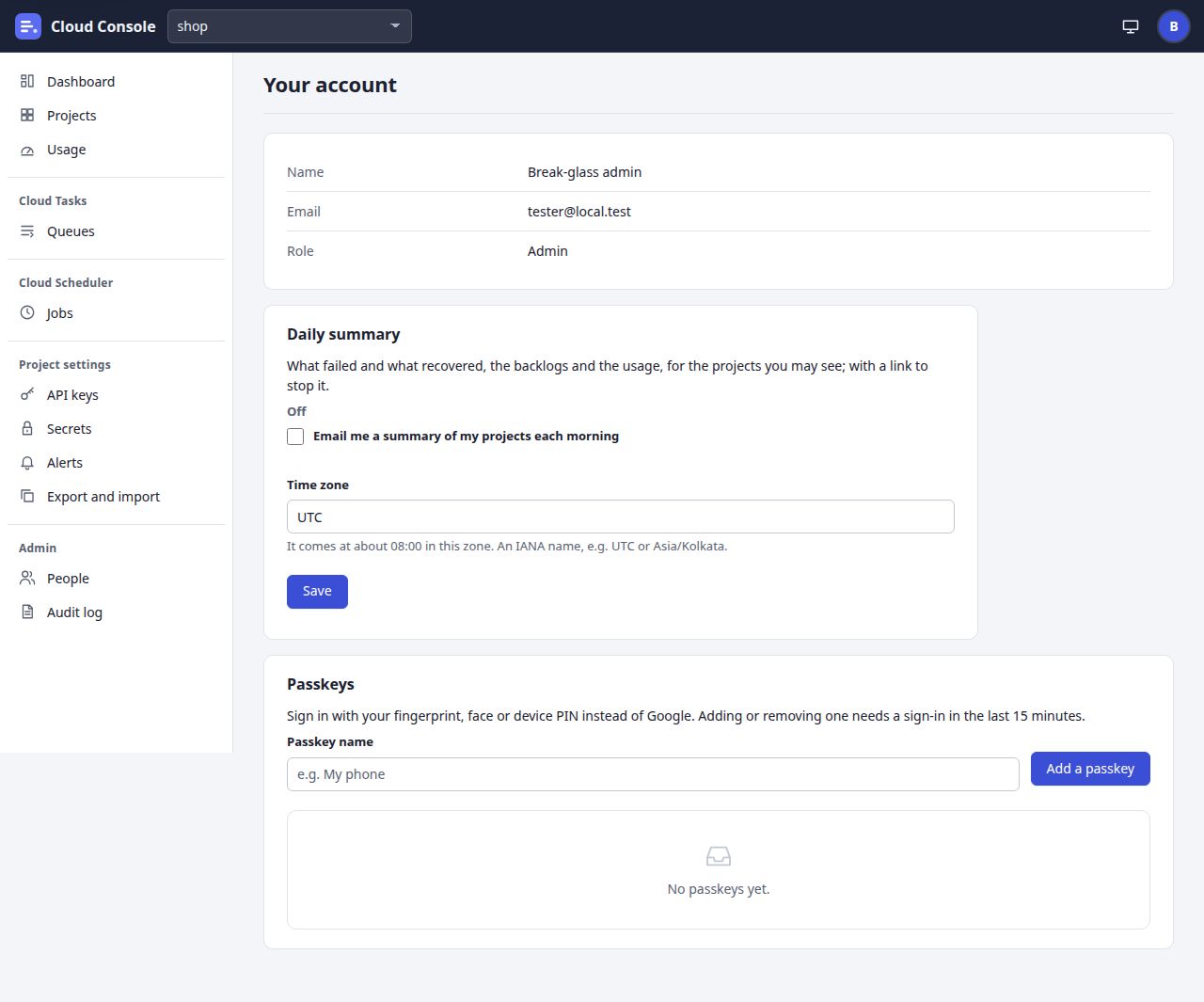Open Alerts settings

click(x=117, y=463)
